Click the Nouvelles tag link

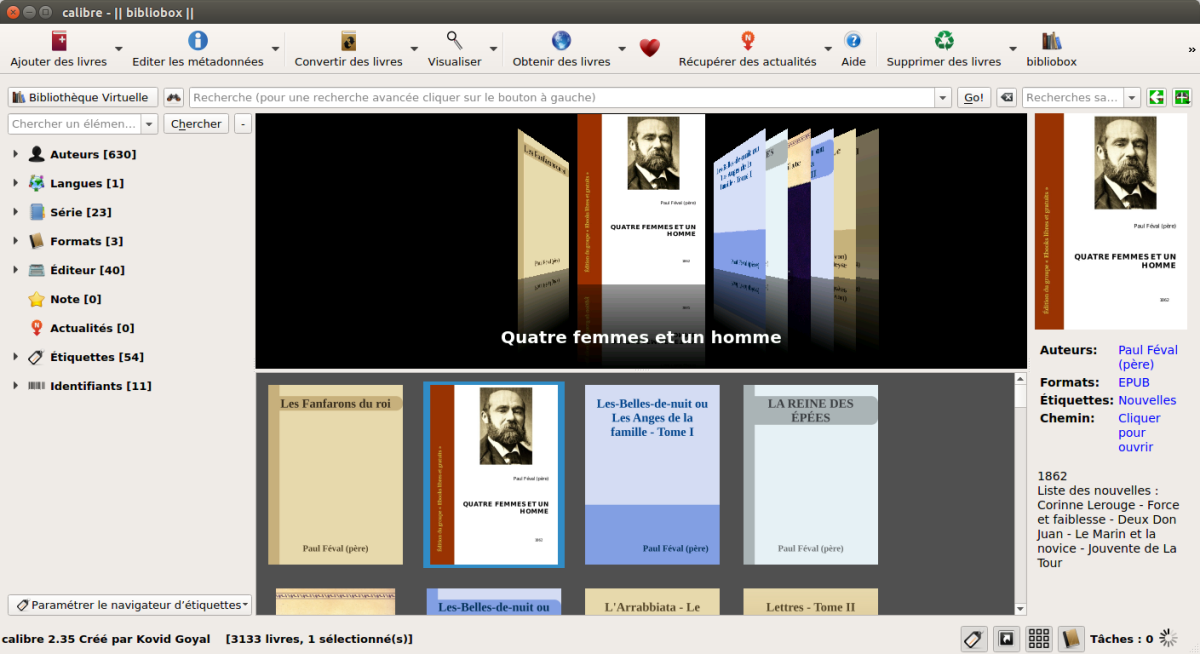(x=1147, y=400)
